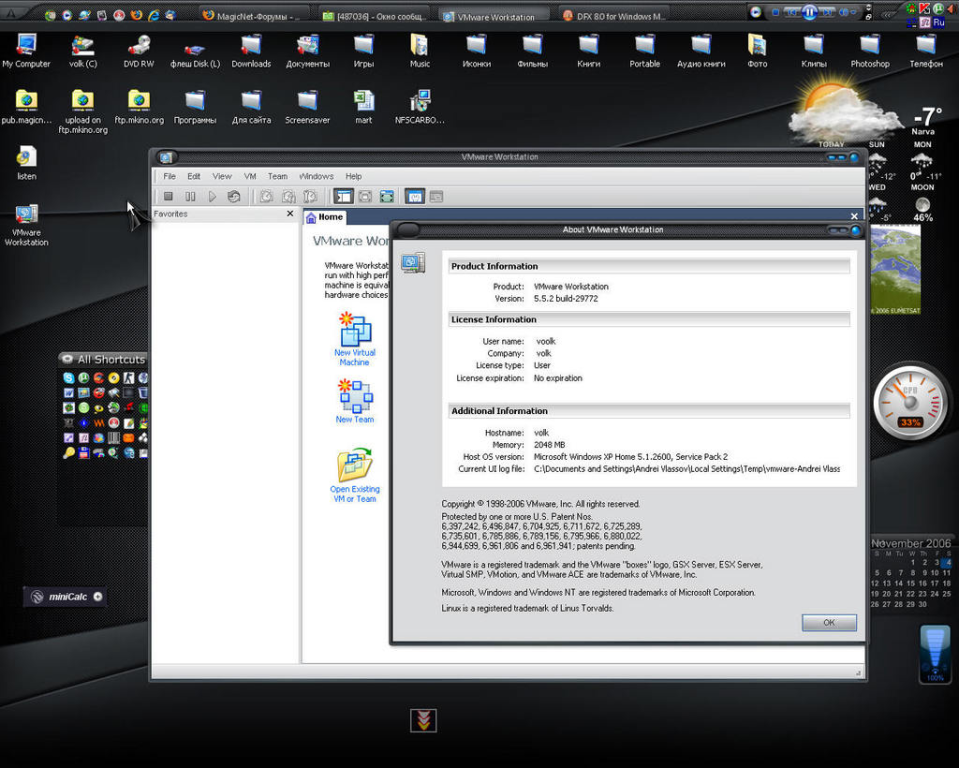Viewport: 959px width, 768px height.
Task: Expand the miniCalc widget arrow
Action: [98, 597]
